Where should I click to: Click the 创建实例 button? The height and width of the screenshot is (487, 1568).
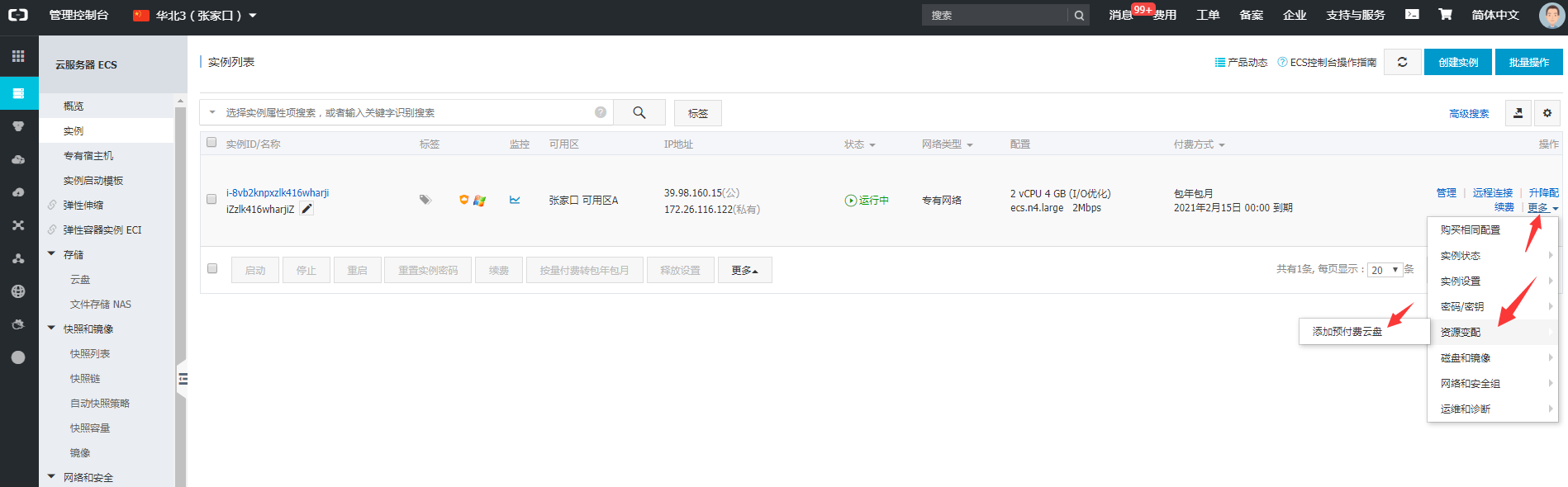pos(1457,62)
